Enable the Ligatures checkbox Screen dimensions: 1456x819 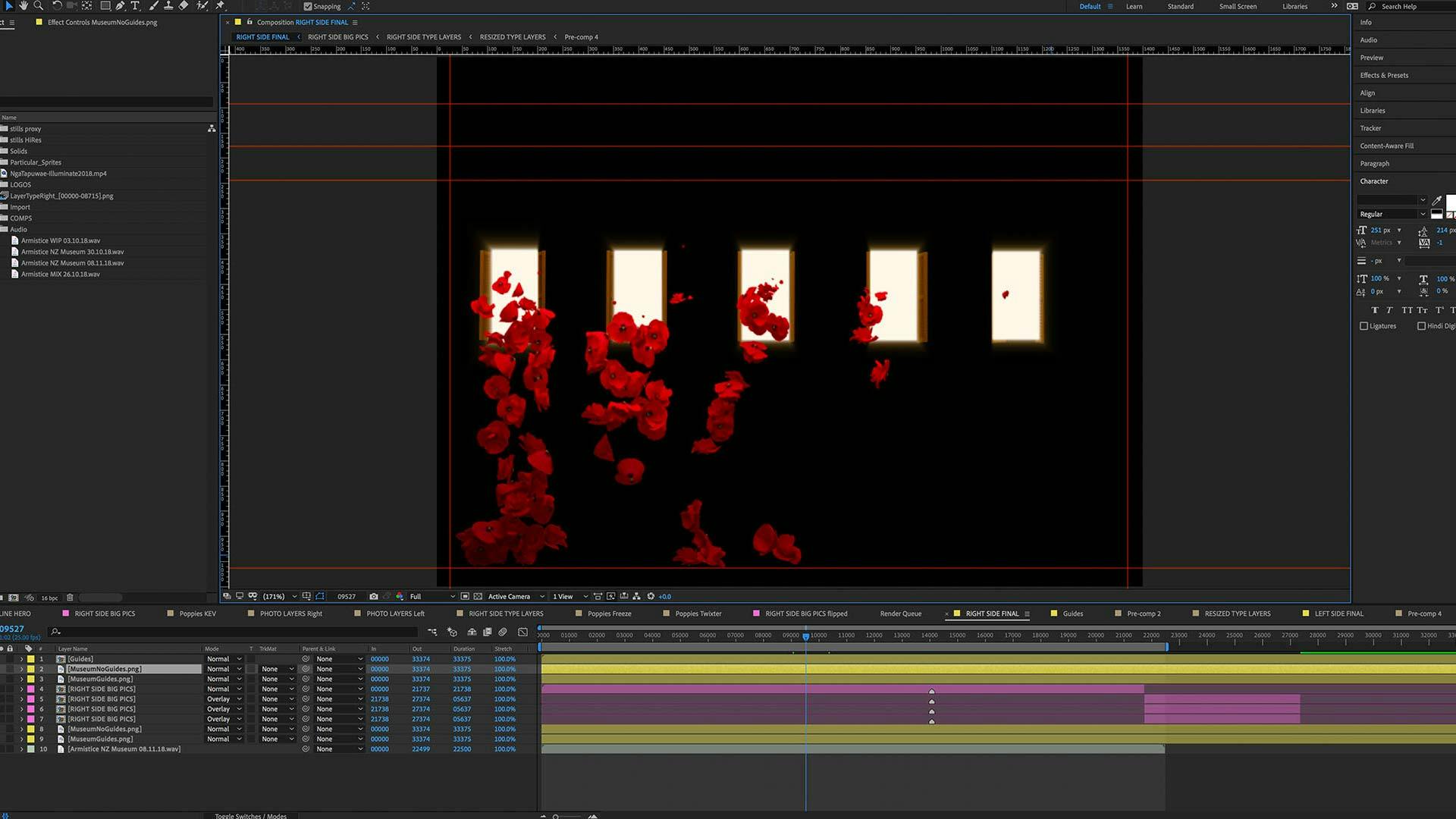1364,326
